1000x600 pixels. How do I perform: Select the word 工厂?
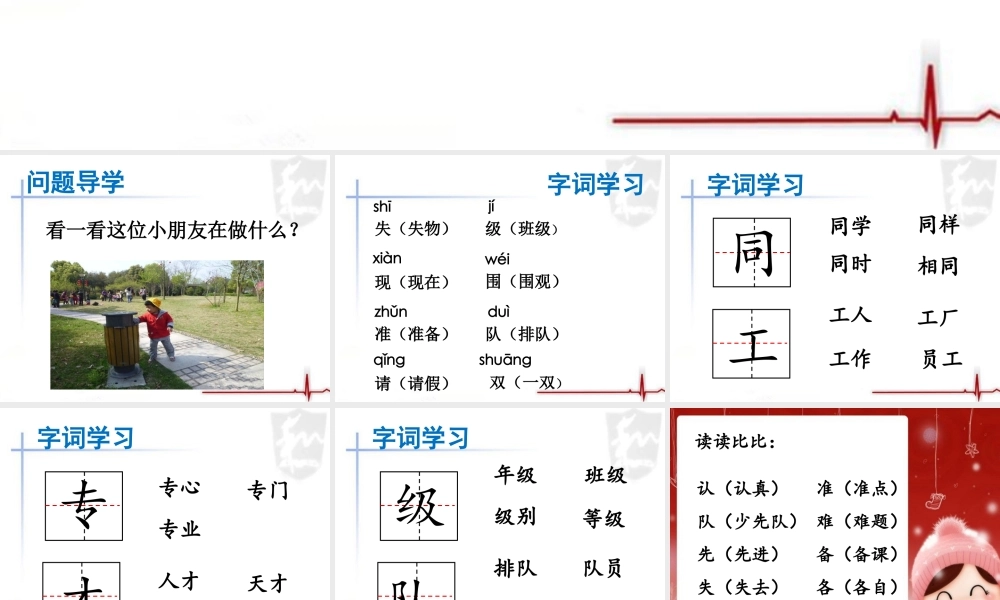pos(938,316)
